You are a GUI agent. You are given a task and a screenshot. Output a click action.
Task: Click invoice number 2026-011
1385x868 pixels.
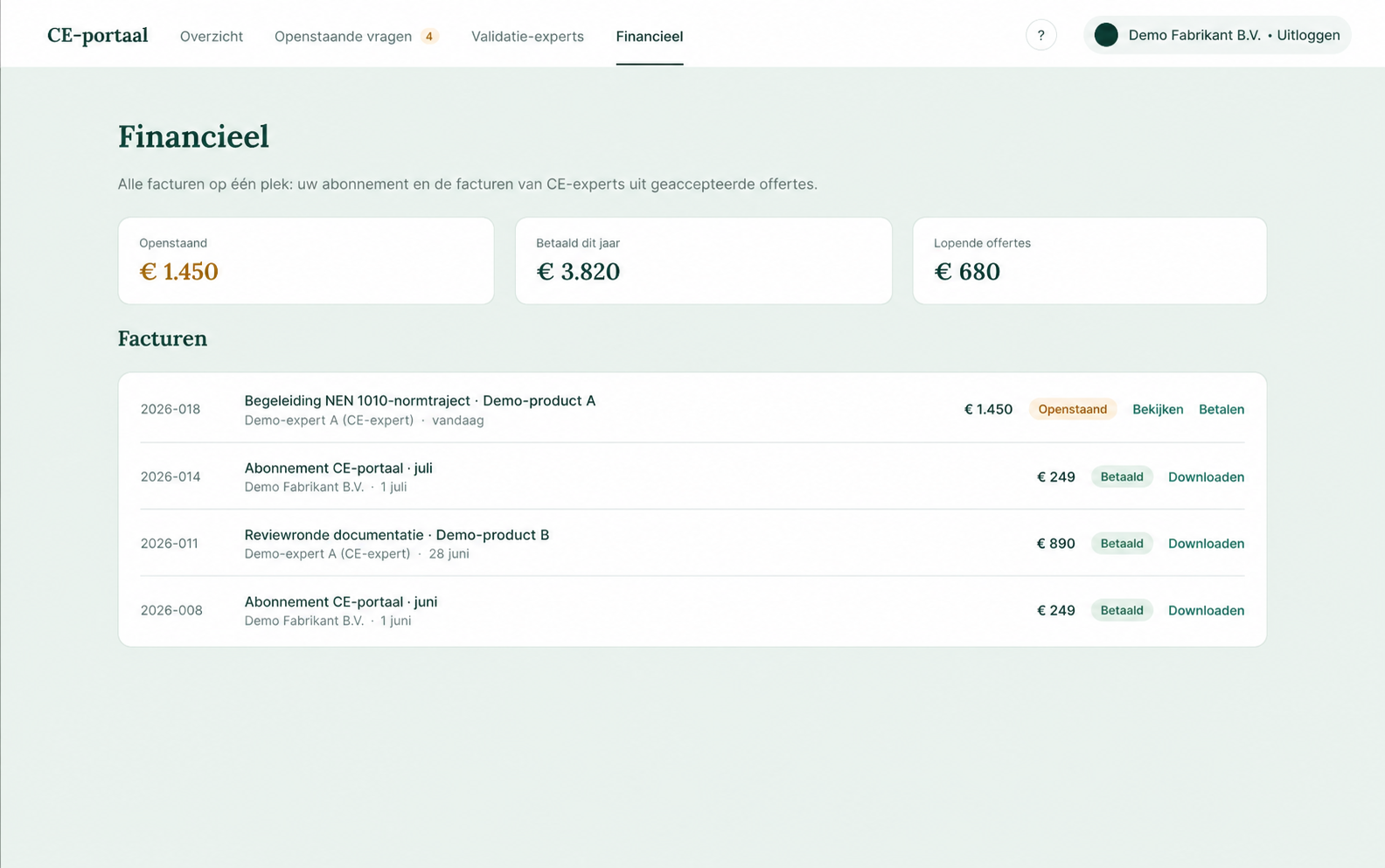pos(170,543)
